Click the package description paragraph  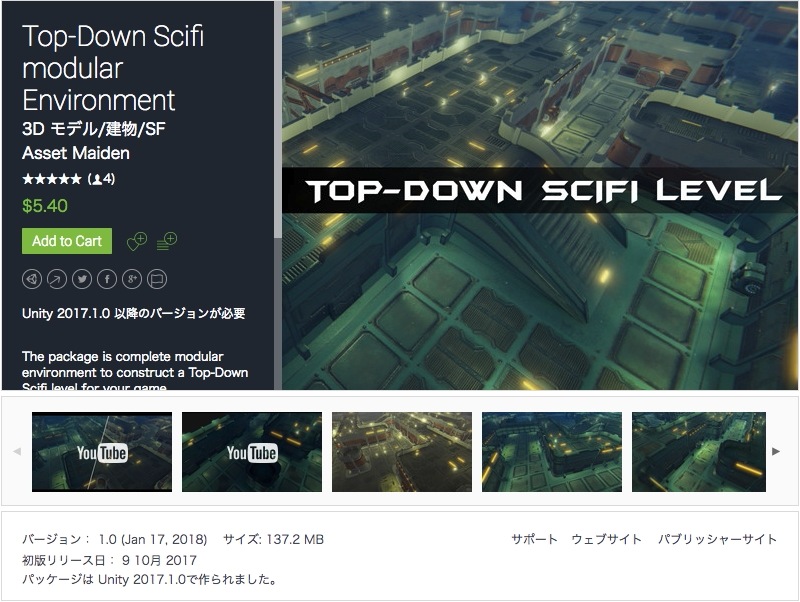tap(135, 370)
